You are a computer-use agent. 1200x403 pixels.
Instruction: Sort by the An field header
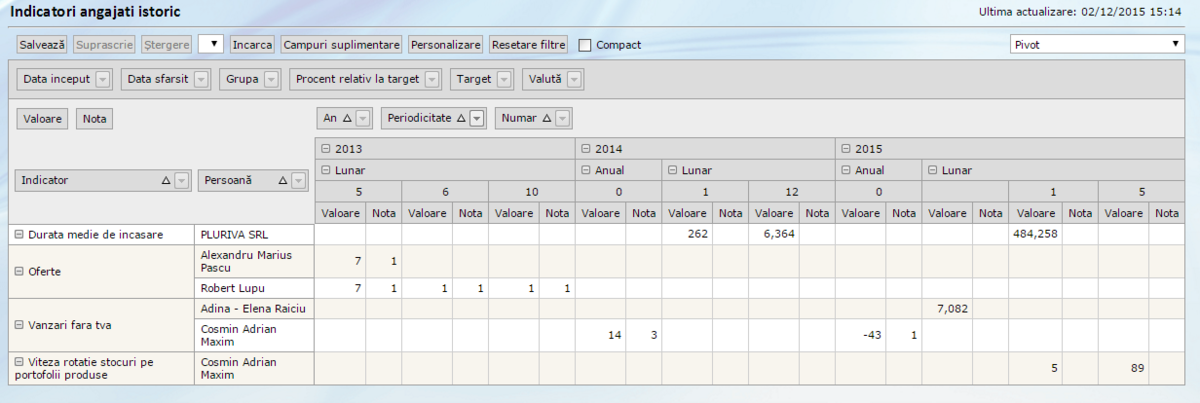click(337, 118)
